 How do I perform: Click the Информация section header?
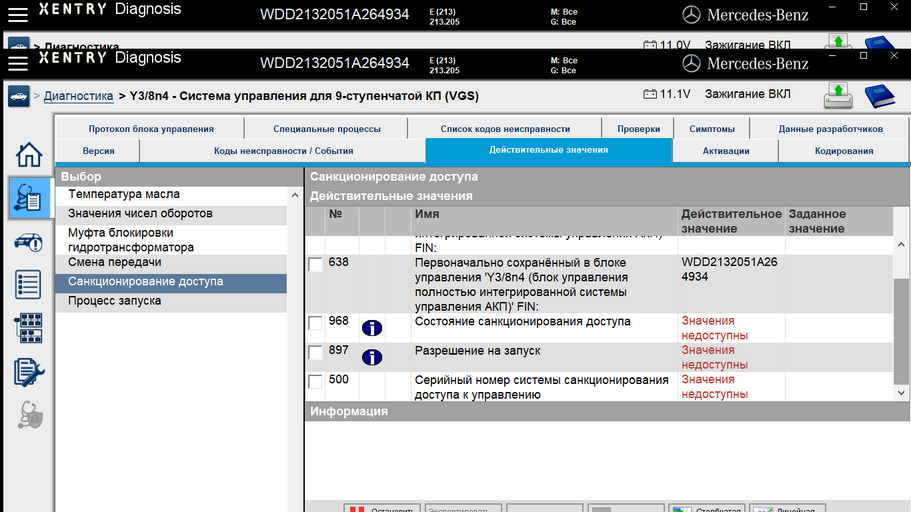click(607, 411)
